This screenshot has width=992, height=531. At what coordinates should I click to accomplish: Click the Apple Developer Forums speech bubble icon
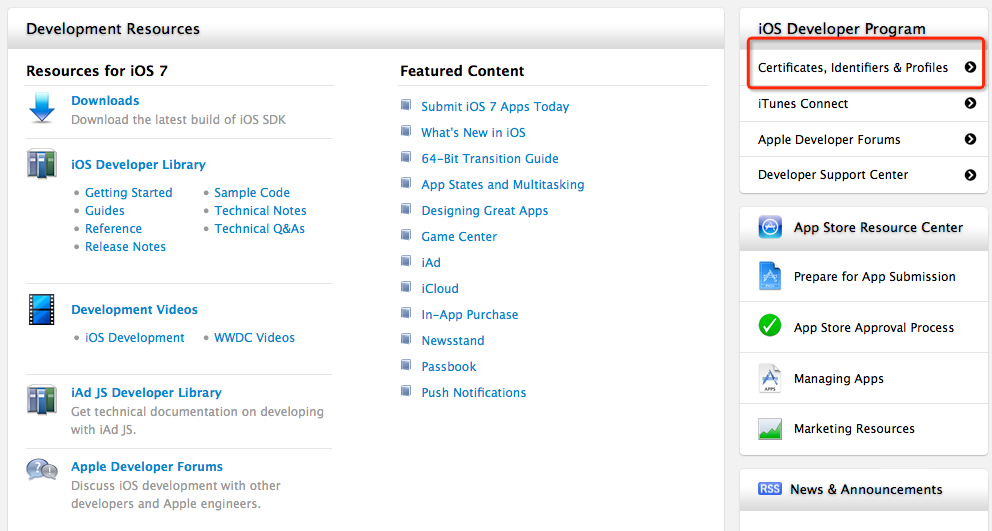point(42,469)
